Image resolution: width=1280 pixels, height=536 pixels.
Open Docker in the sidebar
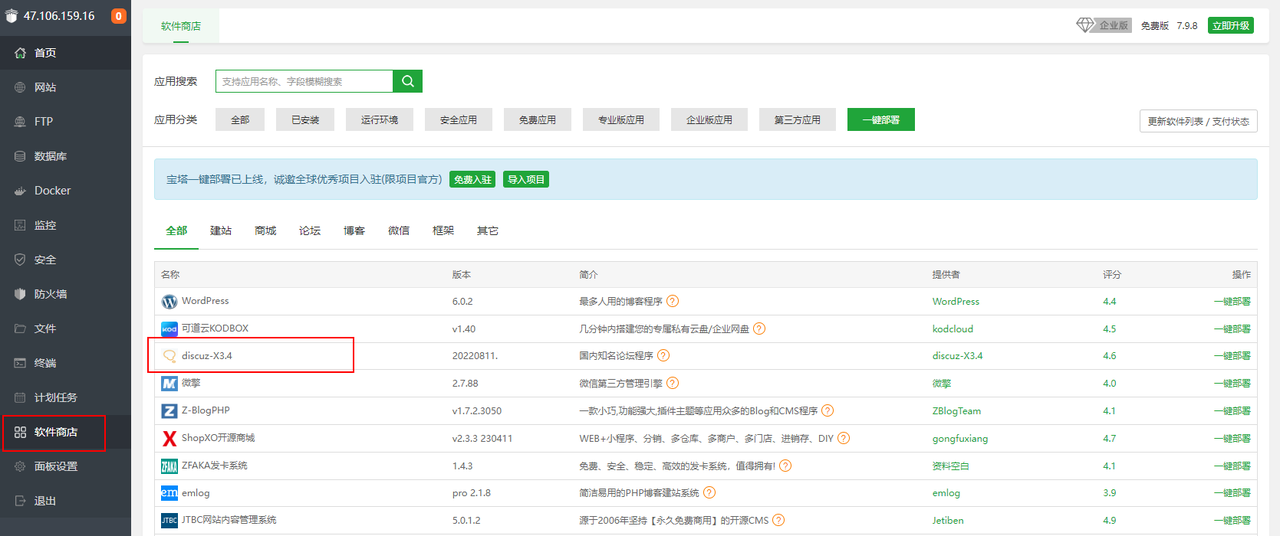point(65,191)
